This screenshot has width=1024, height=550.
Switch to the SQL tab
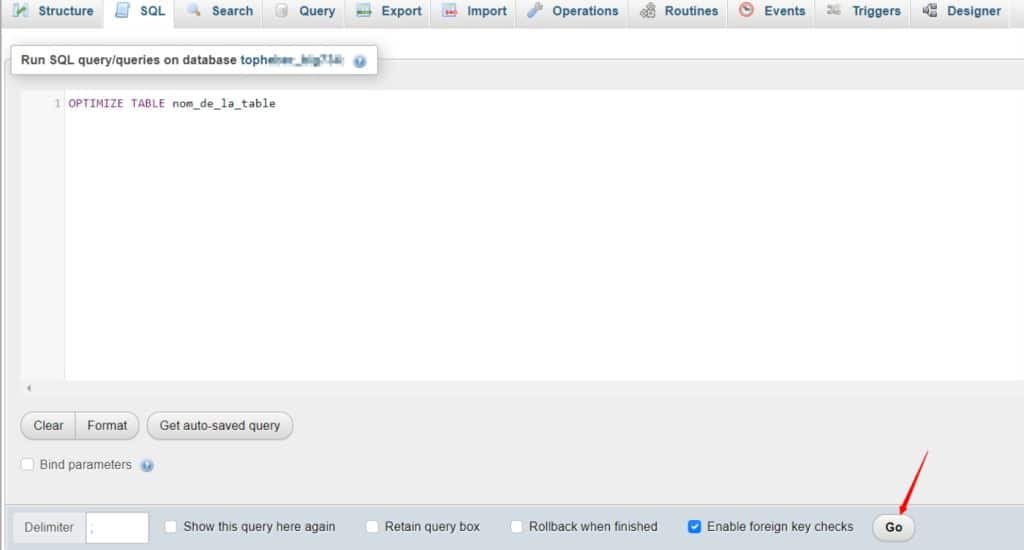(x=140, y=11)
